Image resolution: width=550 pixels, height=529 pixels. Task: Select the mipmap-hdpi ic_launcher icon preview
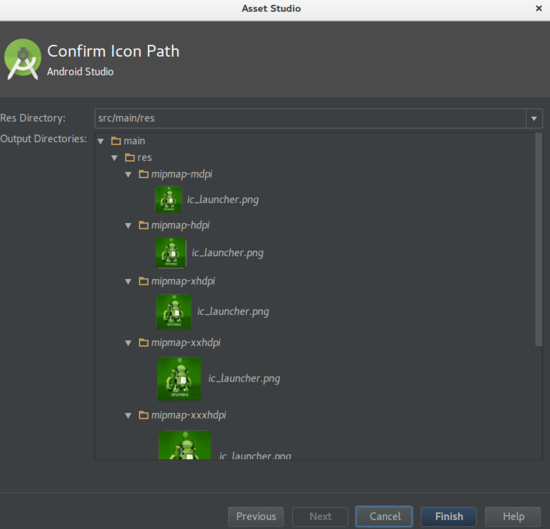(x=171, y=253)
